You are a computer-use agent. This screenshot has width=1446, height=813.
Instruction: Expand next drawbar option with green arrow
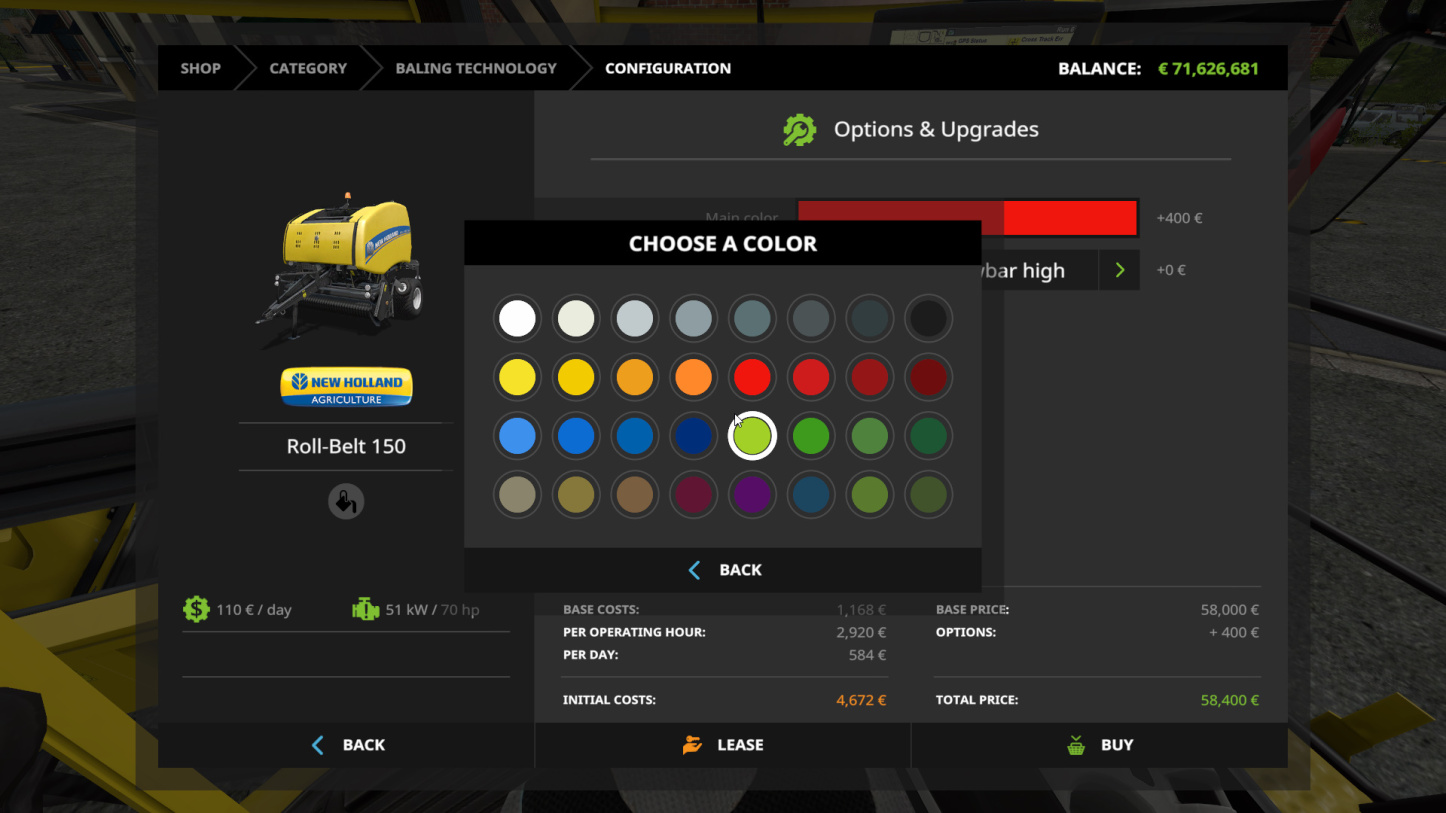pos(1120,270)
